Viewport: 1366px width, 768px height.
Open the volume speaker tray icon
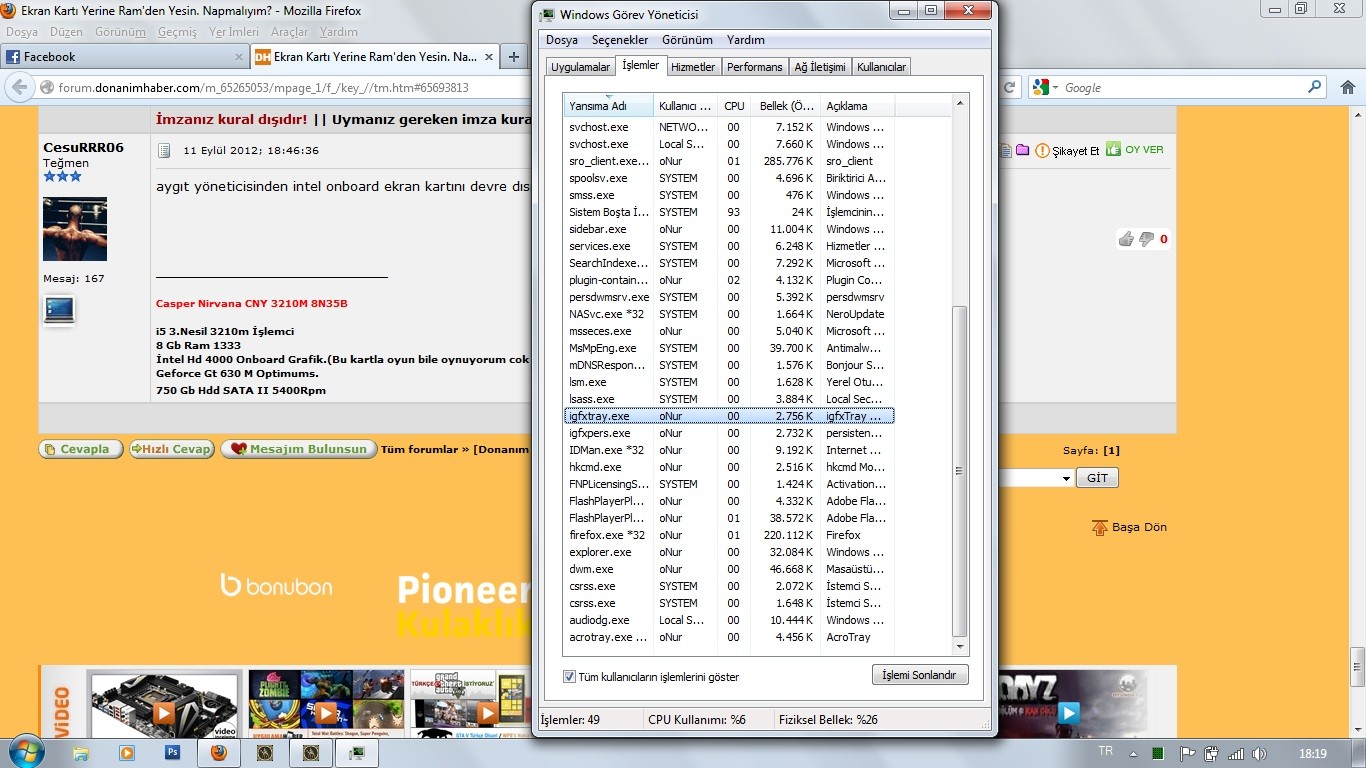[x=1259, y=753]
